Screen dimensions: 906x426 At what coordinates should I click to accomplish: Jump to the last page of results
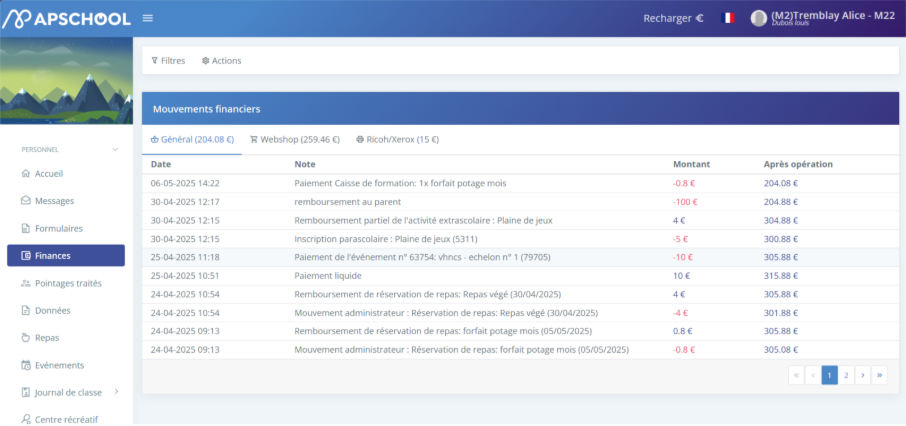879,375
